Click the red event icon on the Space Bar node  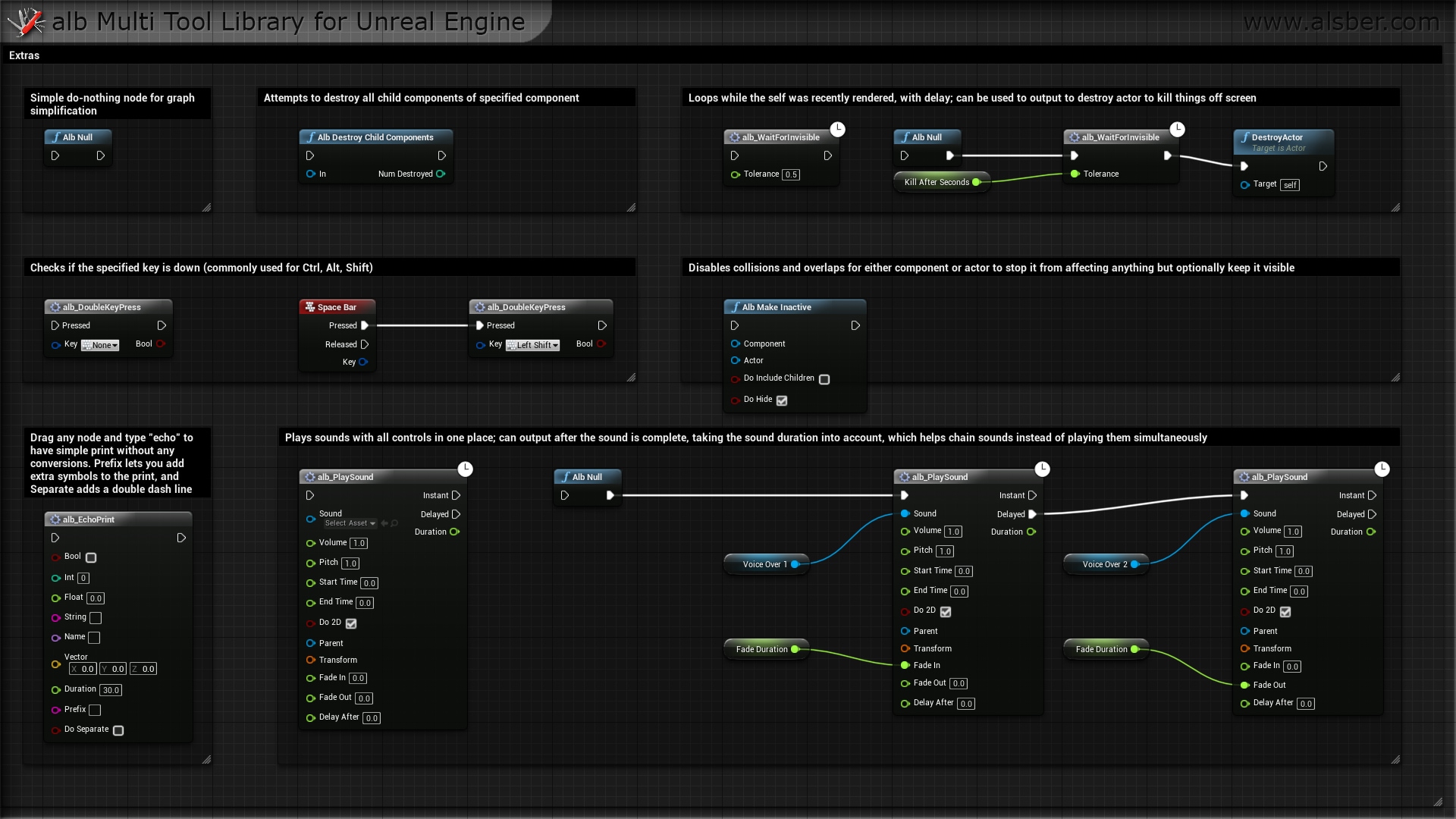click(310, 307)
